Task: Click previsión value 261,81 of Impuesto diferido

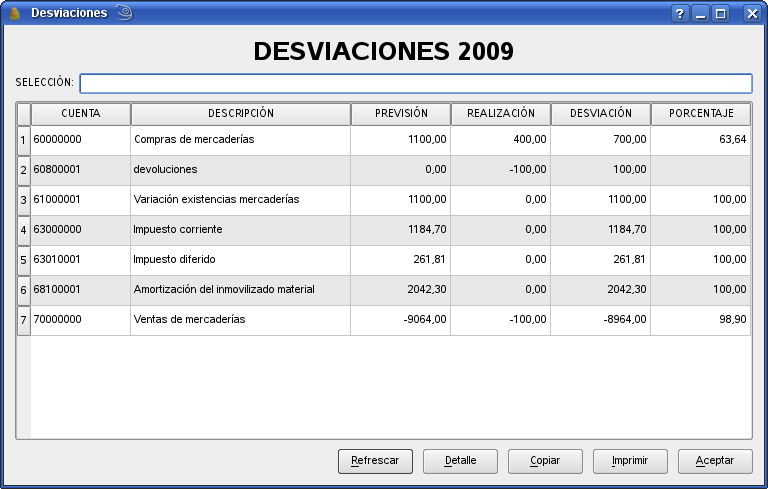Action: [401, 260]
